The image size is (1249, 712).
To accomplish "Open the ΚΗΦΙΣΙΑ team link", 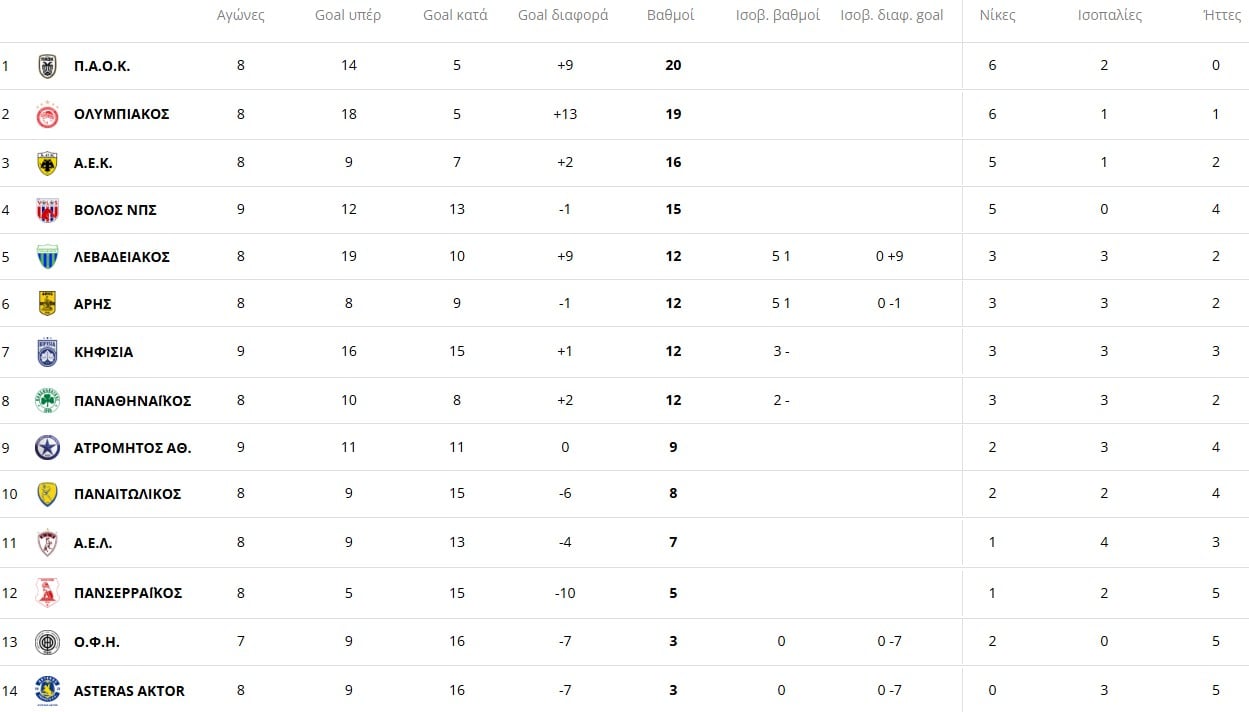I will tap(103, 352).
